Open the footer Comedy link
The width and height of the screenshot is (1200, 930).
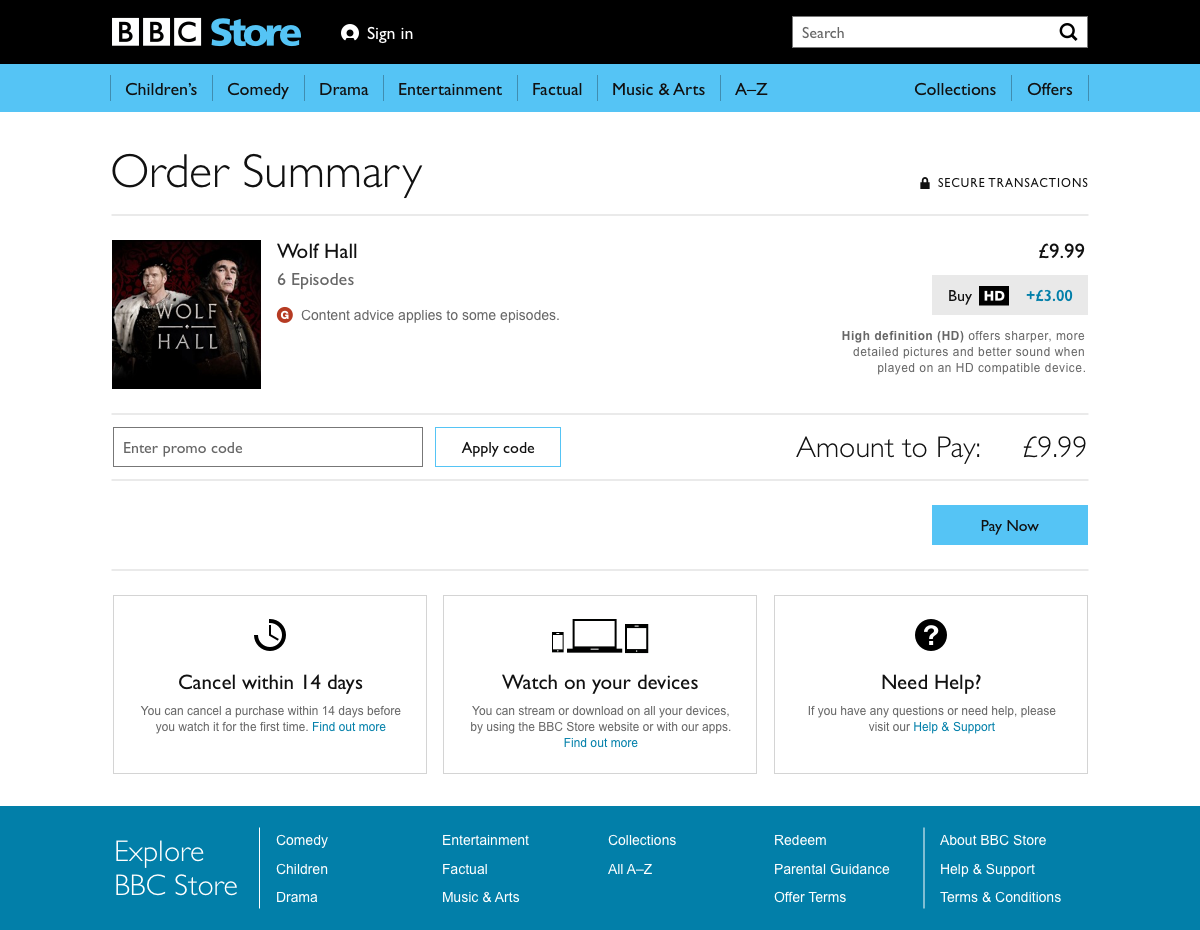click(302, 840)
